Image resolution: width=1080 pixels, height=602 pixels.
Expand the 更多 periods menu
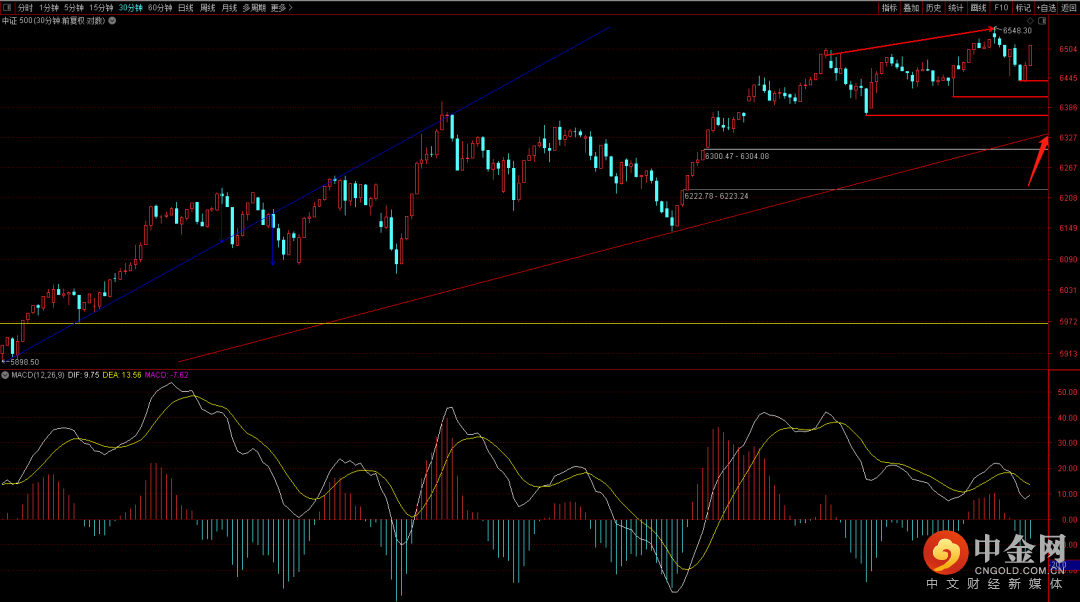[282, 8]
